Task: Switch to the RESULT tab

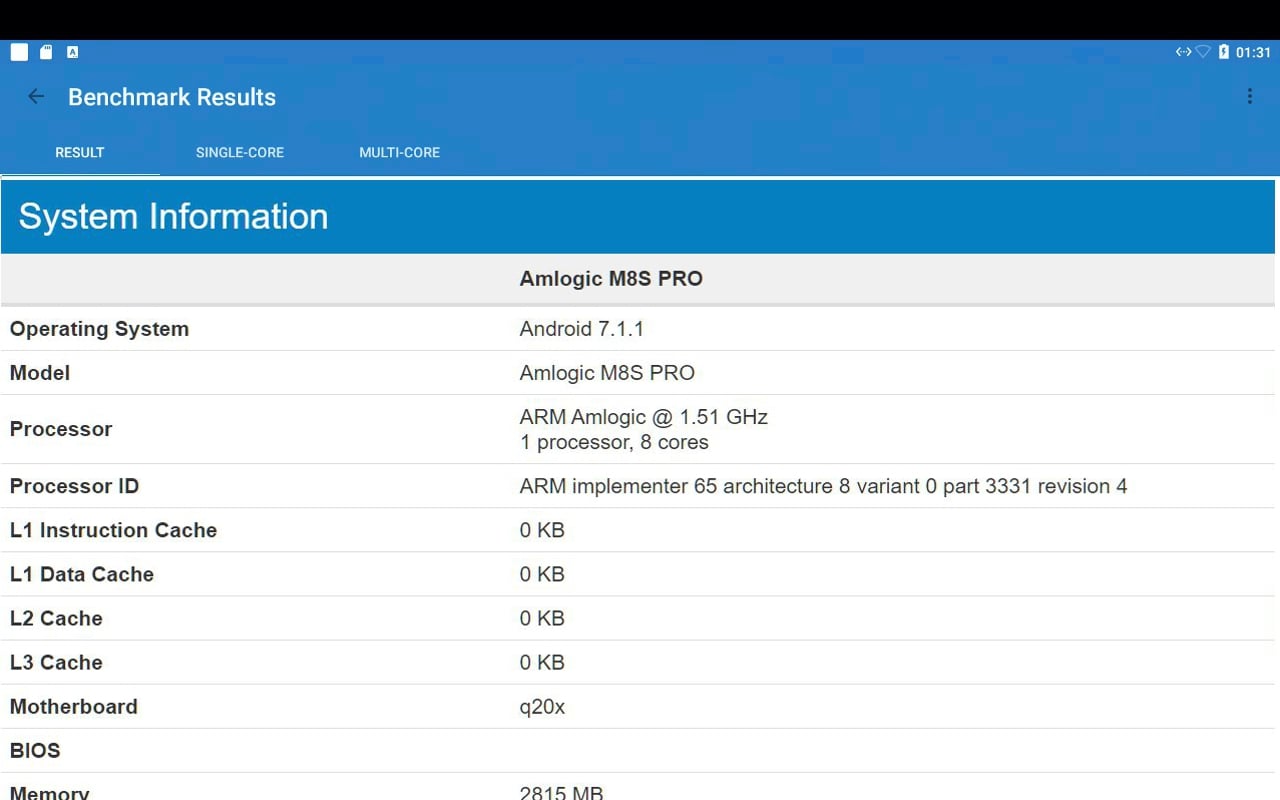Action: (x=80, y=152)
